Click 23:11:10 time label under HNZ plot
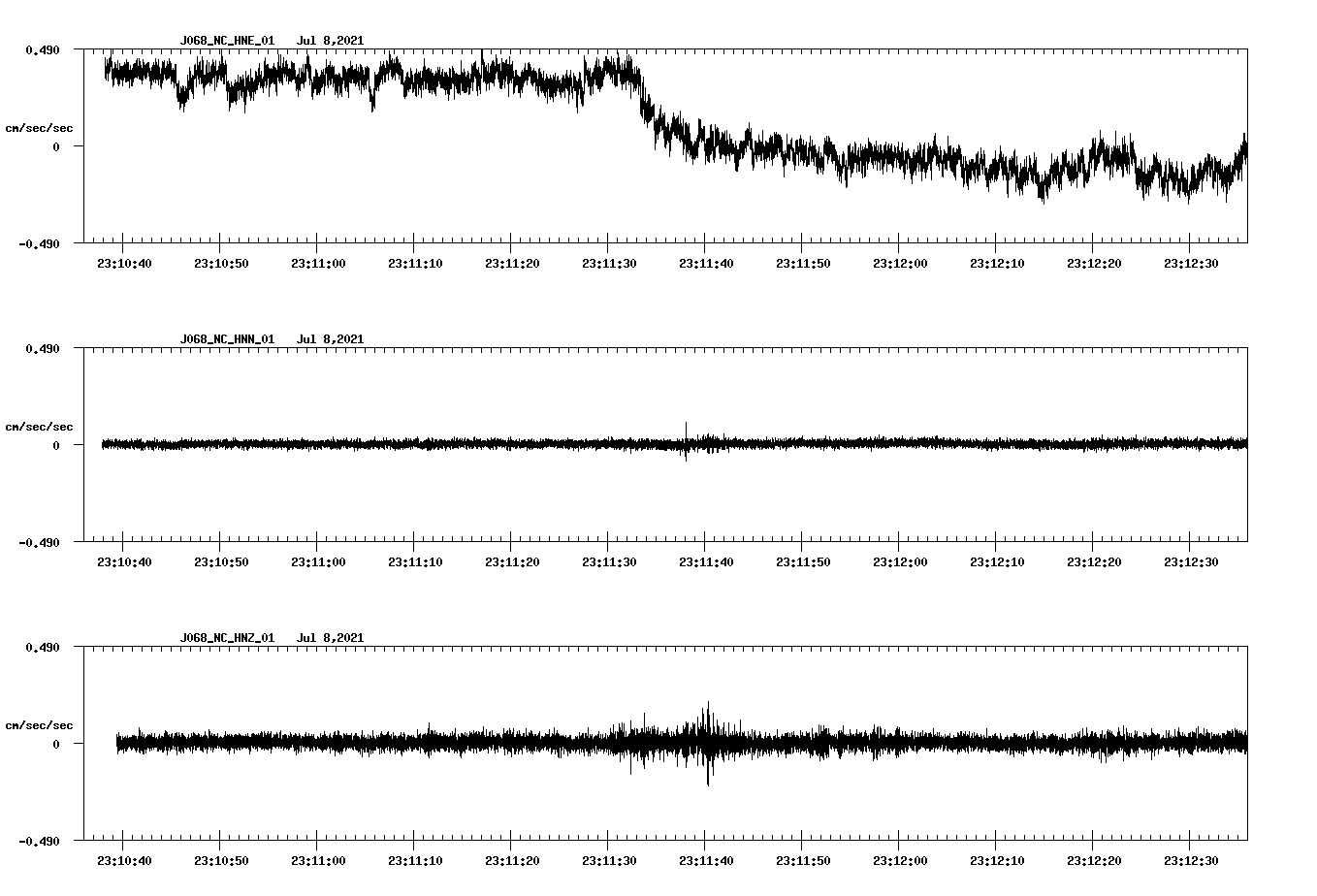This screenshot has width=1317, height=896. click(x=415, y=861)
